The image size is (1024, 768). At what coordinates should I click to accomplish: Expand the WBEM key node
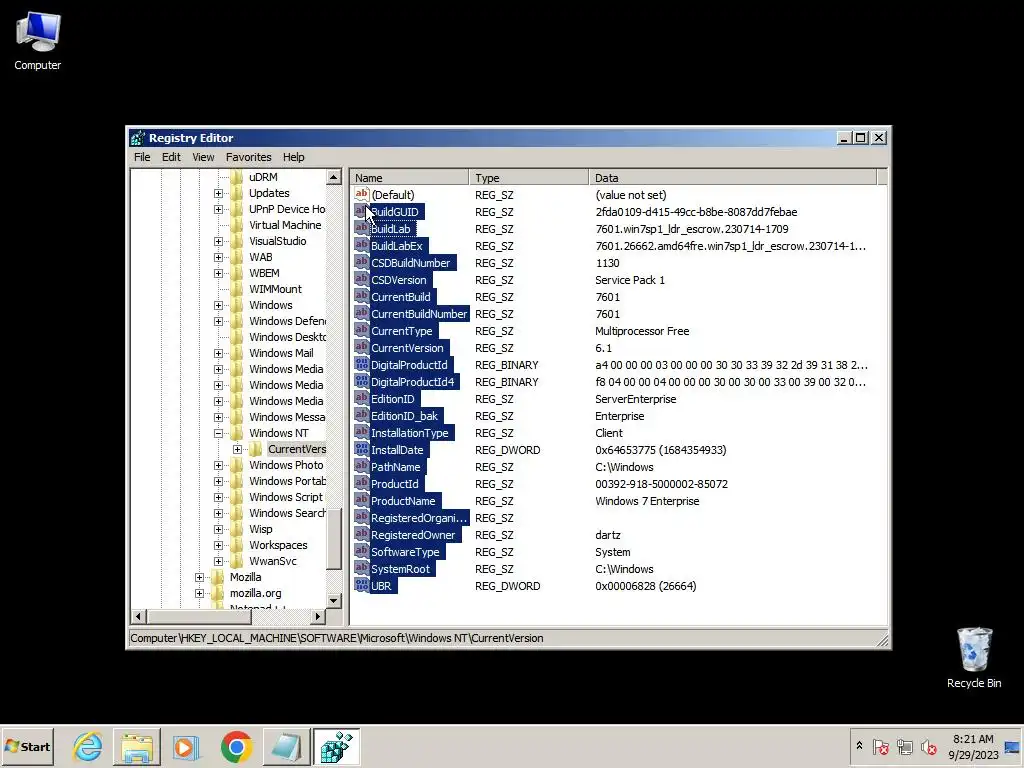click(x=218, y=274)
